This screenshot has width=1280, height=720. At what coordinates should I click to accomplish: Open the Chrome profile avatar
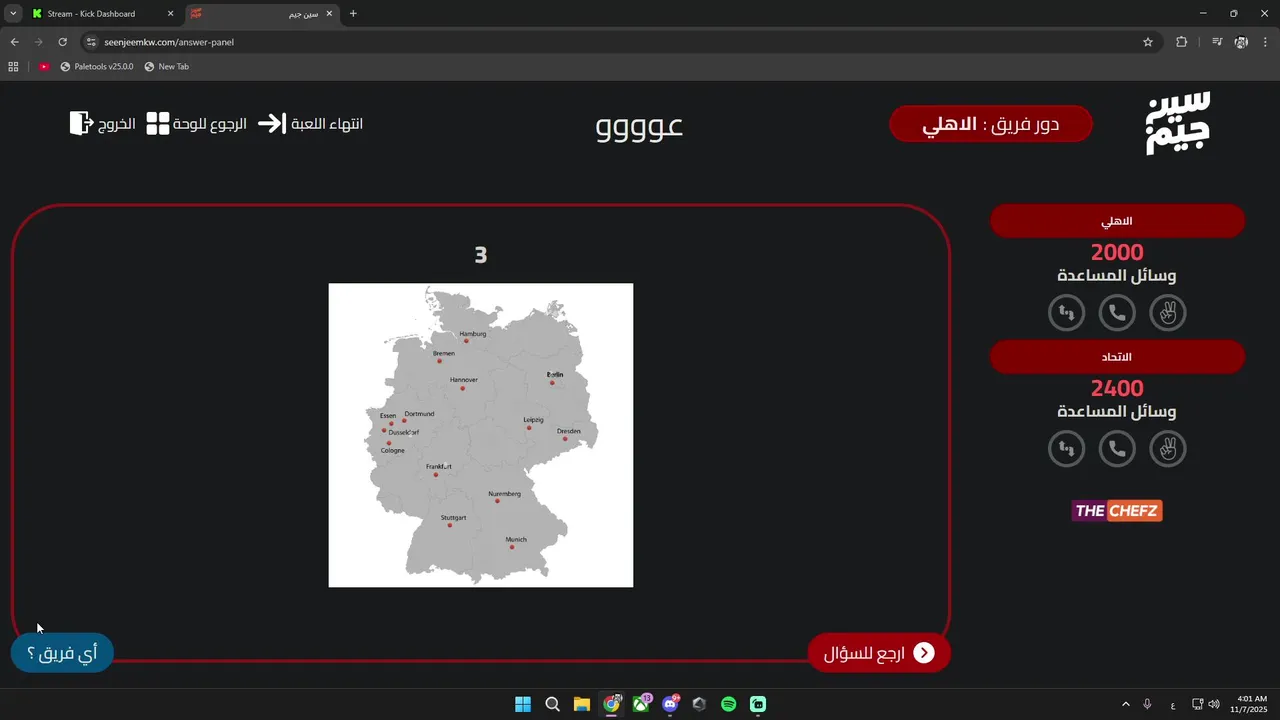pos(1241,42)
